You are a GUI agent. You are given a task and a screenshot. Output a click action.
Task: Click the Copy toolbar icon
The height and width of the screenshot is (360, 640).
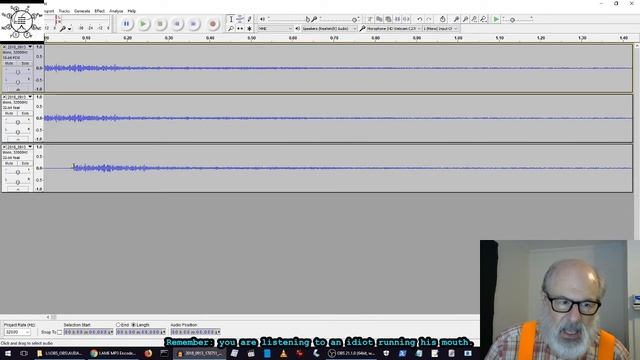tap(379, 19)
